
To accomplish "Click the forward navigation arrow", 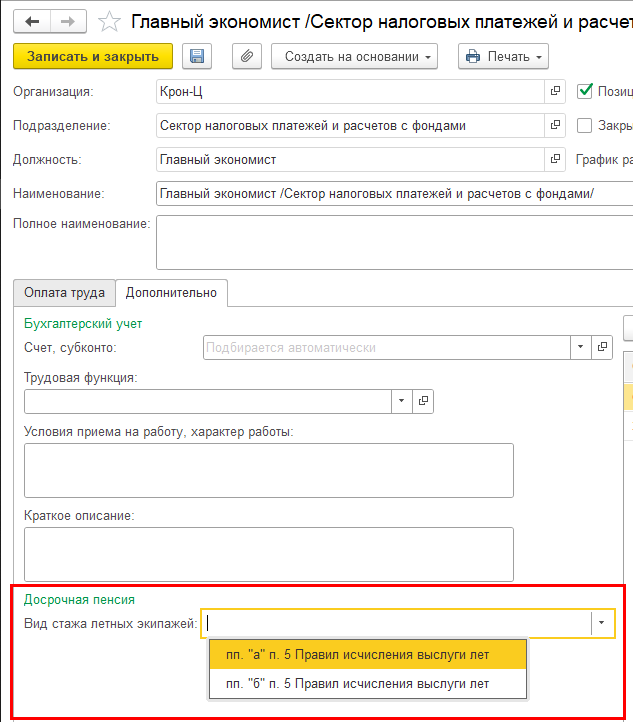I will point(68,21).
